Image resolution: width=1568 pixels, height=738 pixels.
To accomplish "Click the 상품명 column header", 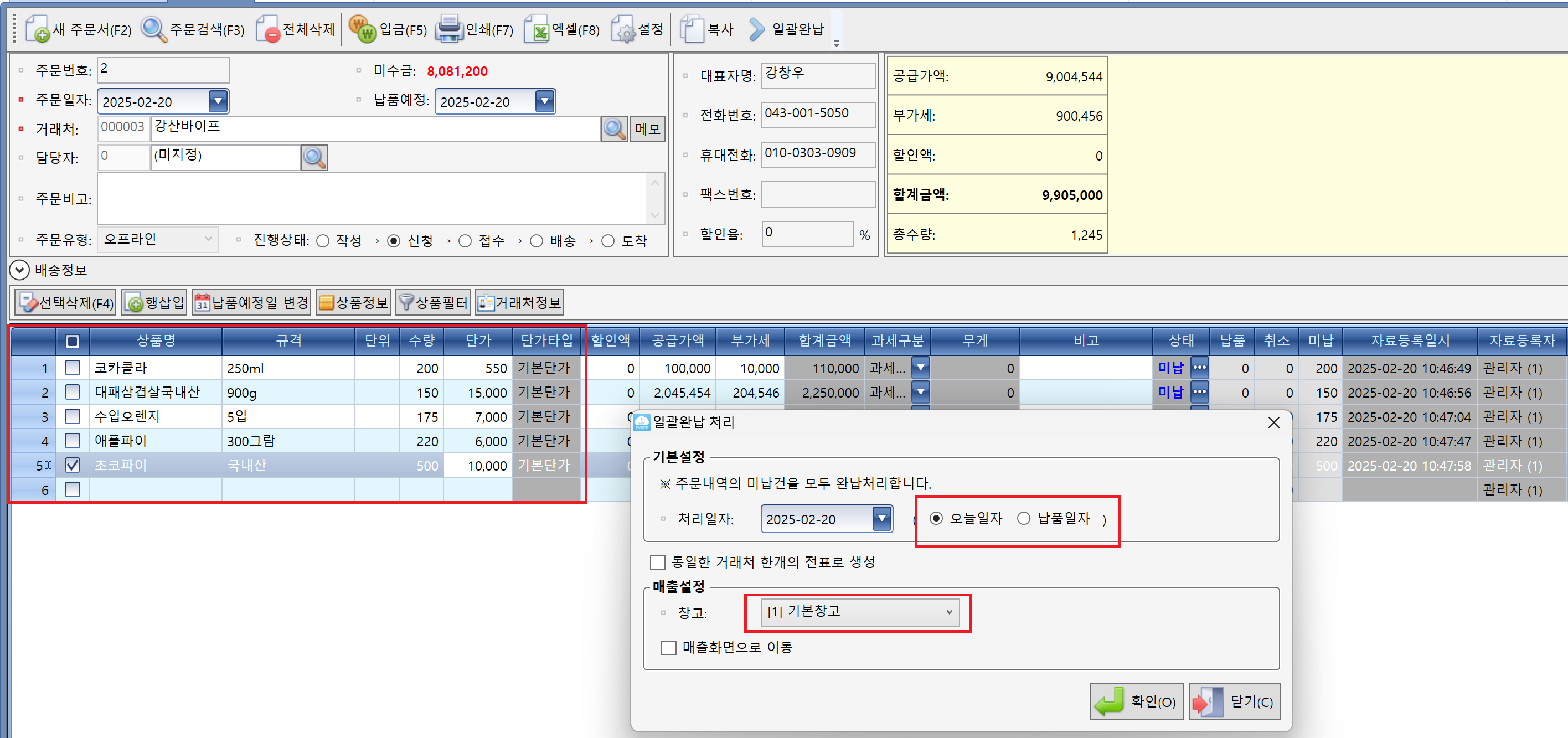I will click(x=156, y=341).
